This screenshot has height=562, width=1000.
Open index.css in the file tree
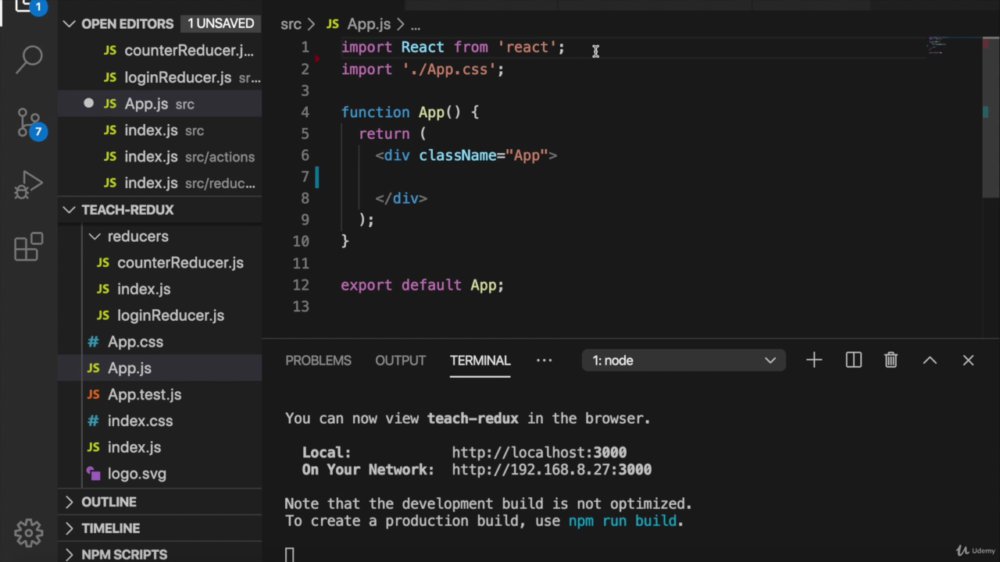click(160, 421)
